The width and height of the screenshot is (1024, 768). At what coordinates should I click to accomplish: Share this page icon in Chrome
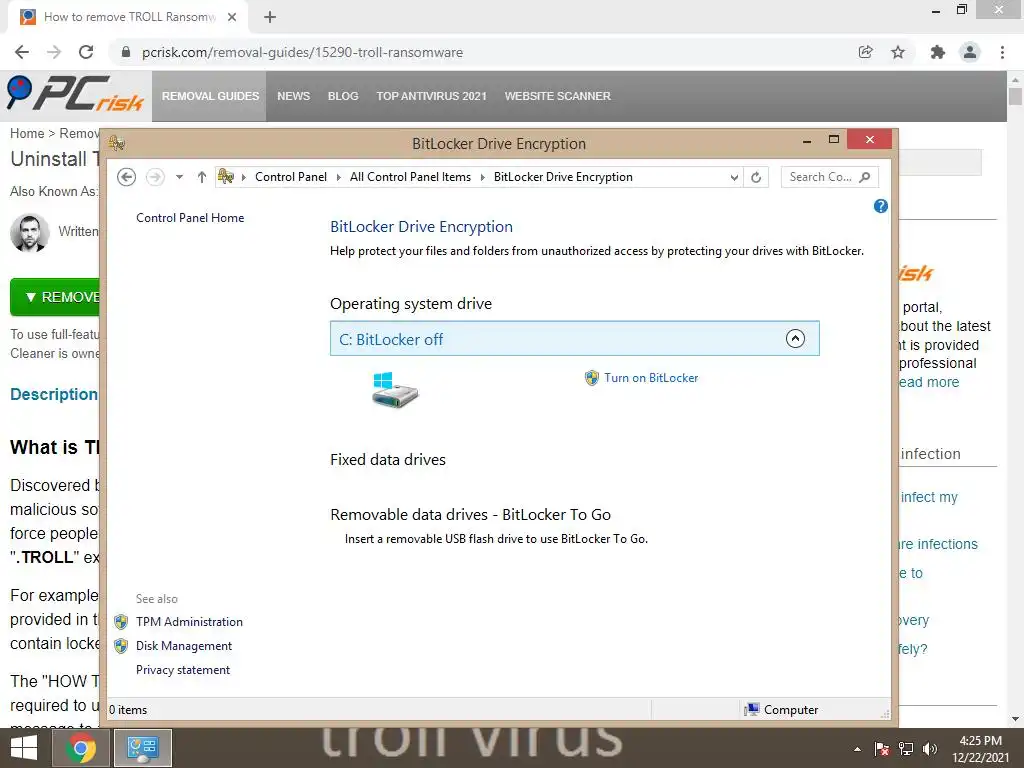point(866,52)
